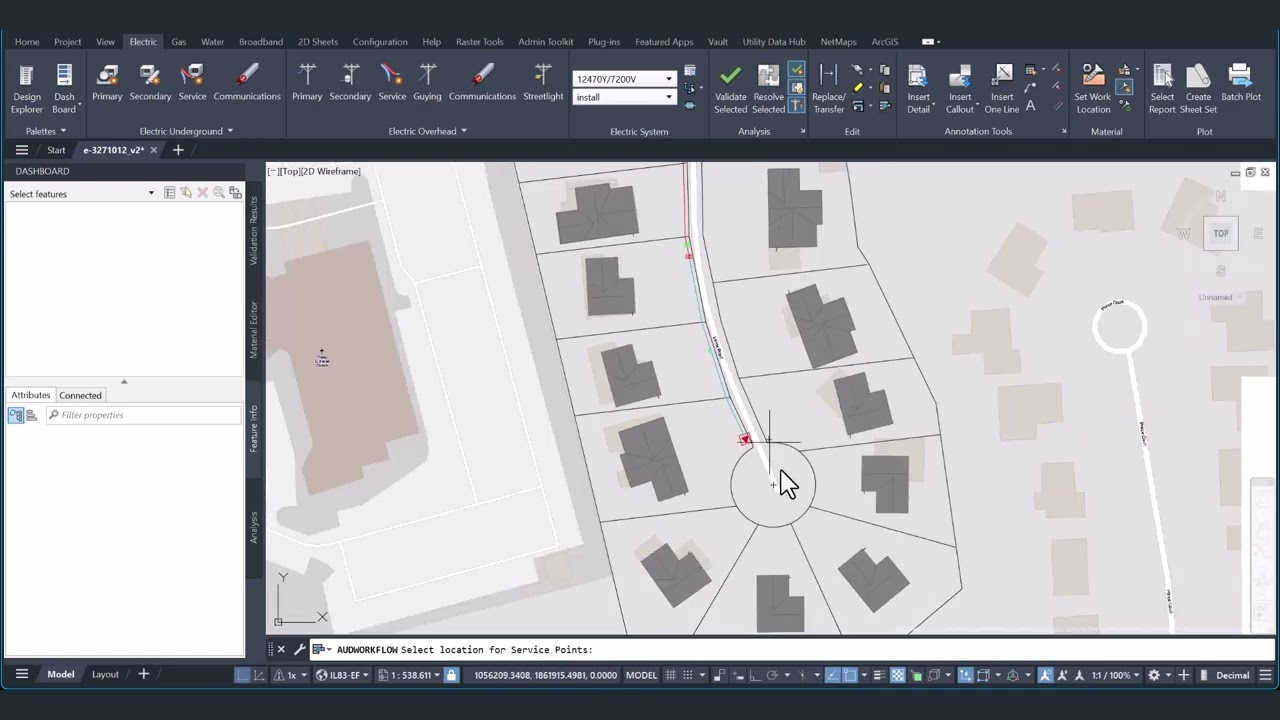Click the yellow highlighter edit tool
Screen dimensions: 1280x720
point(857,88)
